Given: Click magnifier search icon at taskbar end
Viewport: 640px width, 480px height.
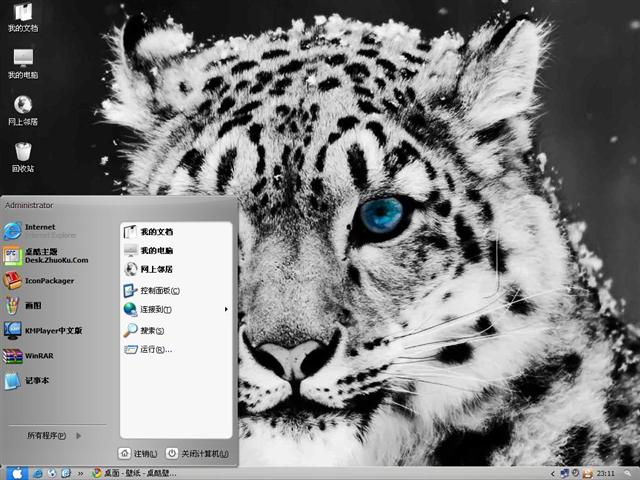Looking at the screenshot, I should point(629,473).
